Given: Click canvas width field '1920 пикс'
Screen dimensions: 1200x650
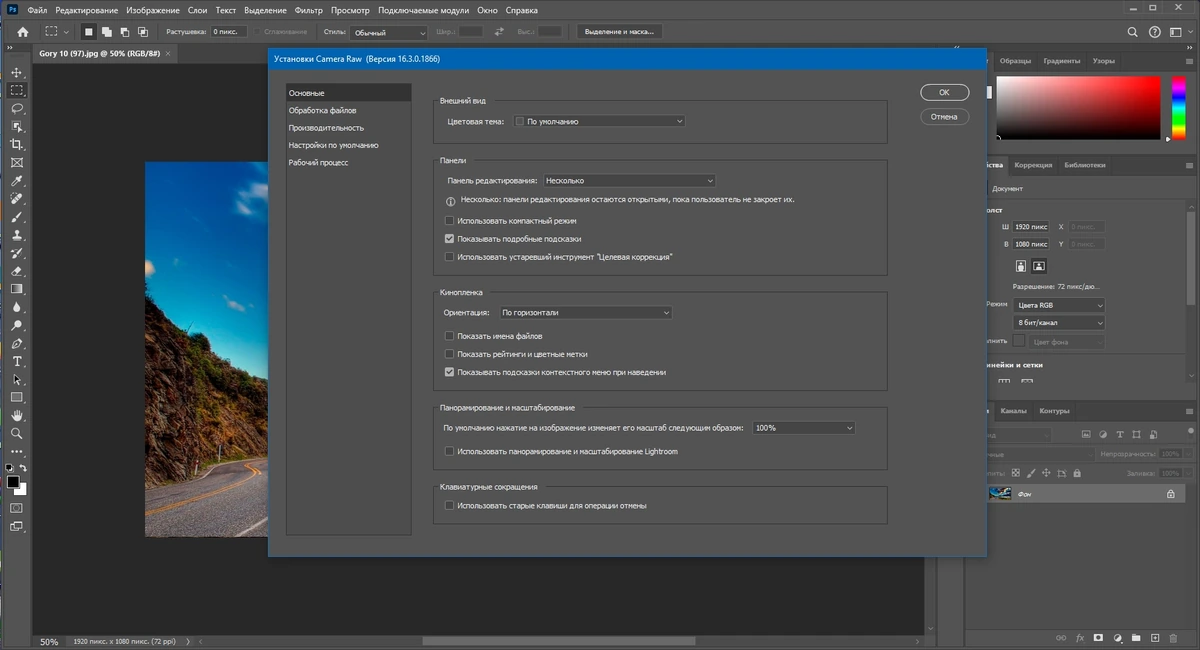Looking at the screenshot, I should point(1030,227).
